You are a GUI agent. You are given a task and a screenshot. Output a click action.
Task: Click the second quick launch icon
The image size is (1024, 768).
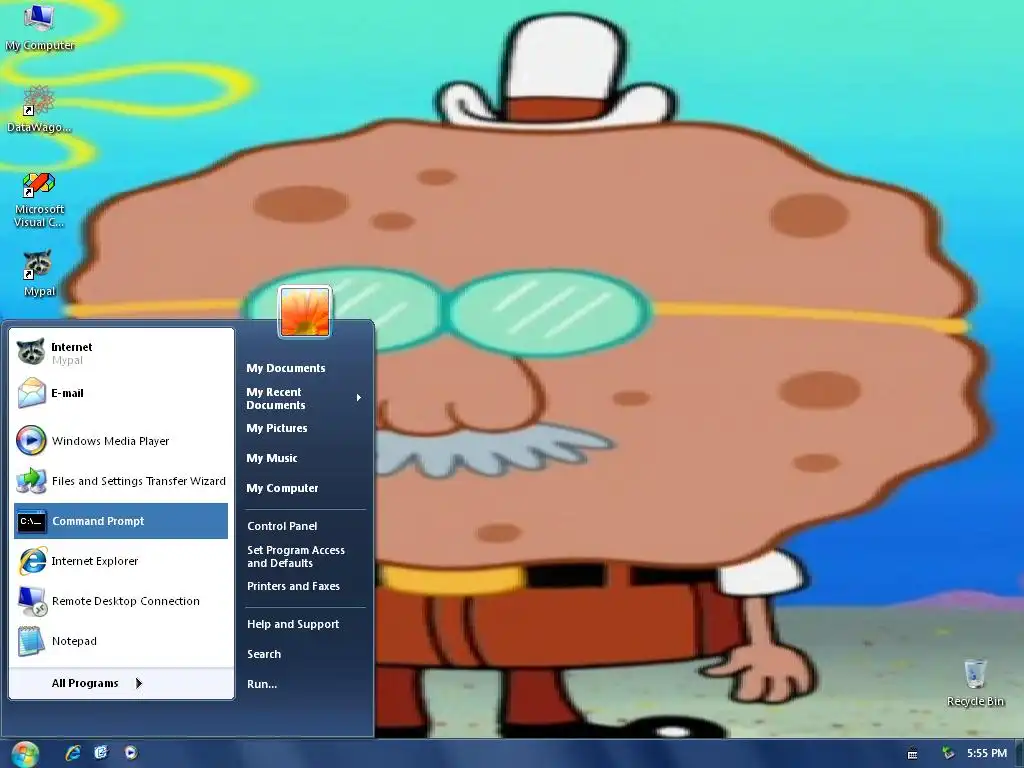tap(101, 753)
